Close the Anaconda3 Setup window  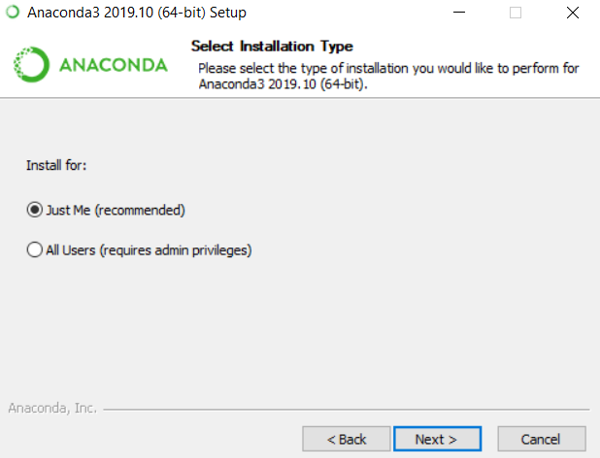(x=572, y=13)
